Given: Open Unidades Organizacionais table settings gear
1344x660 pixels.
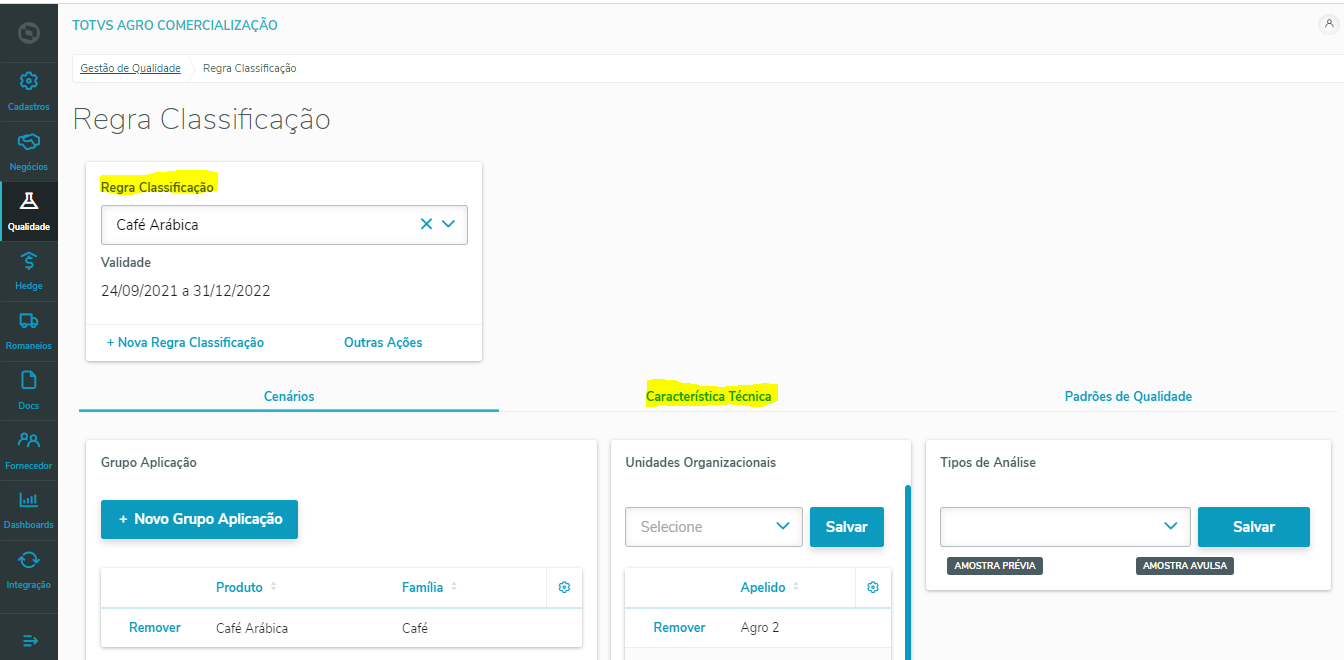Looking at the screenshot, I should [x=873, y=587].
